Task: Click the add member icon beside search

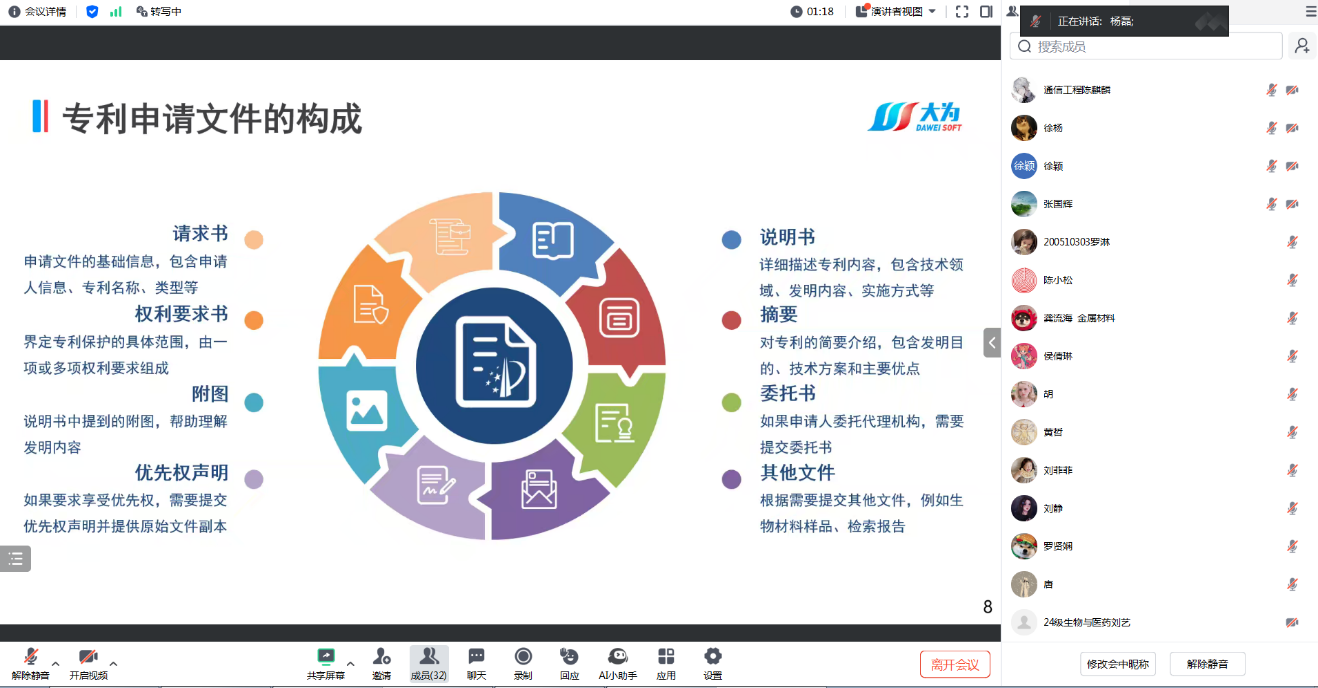Action: click(1301, 46)
